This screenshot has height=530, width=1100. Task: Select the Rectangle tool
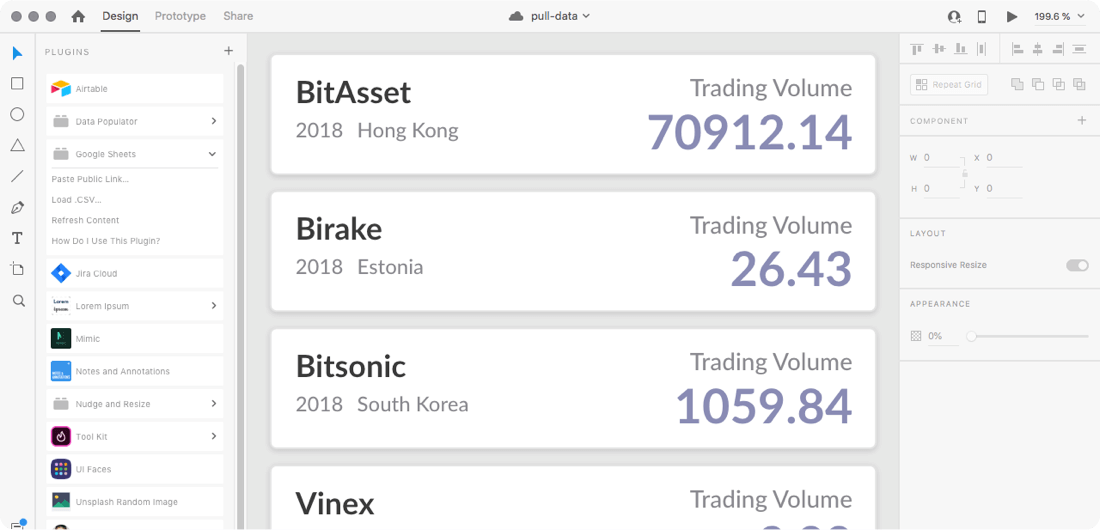(17, 84)
